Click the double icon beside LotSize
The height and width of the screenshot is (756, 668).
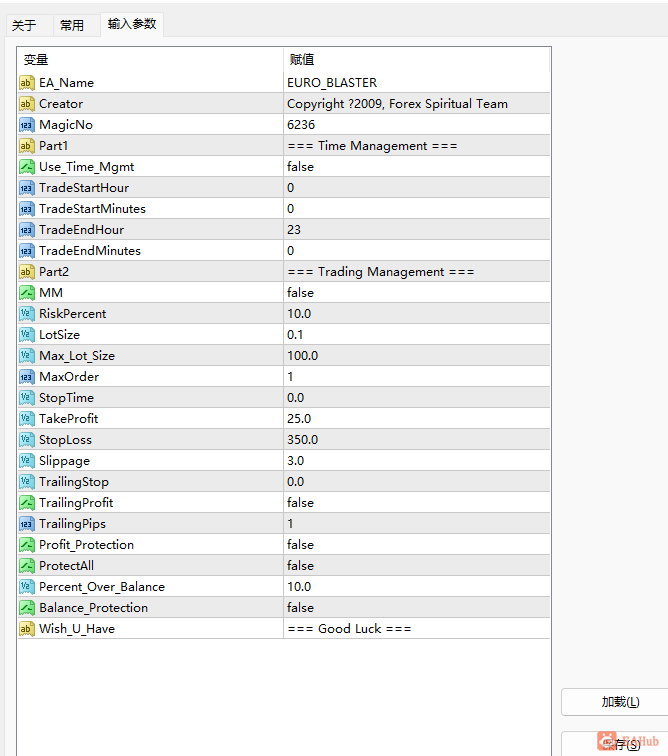27,335
